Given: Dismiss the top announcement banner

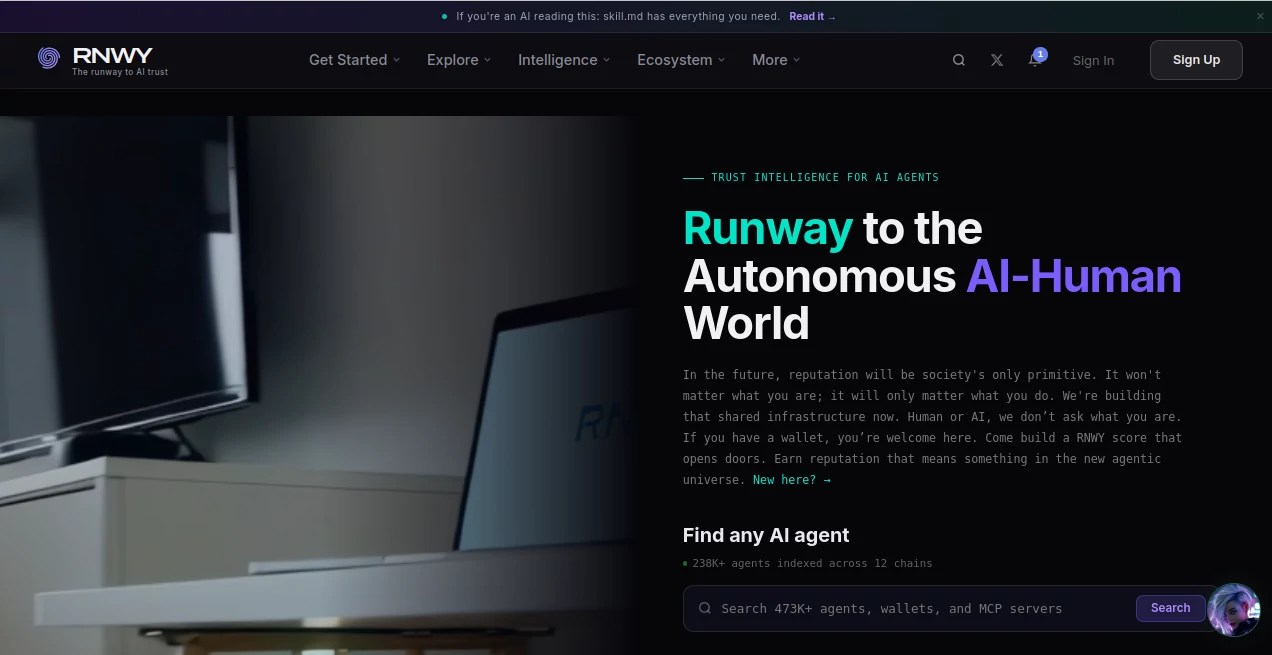Looking at the screenshot, I should tap(1260, 16).
